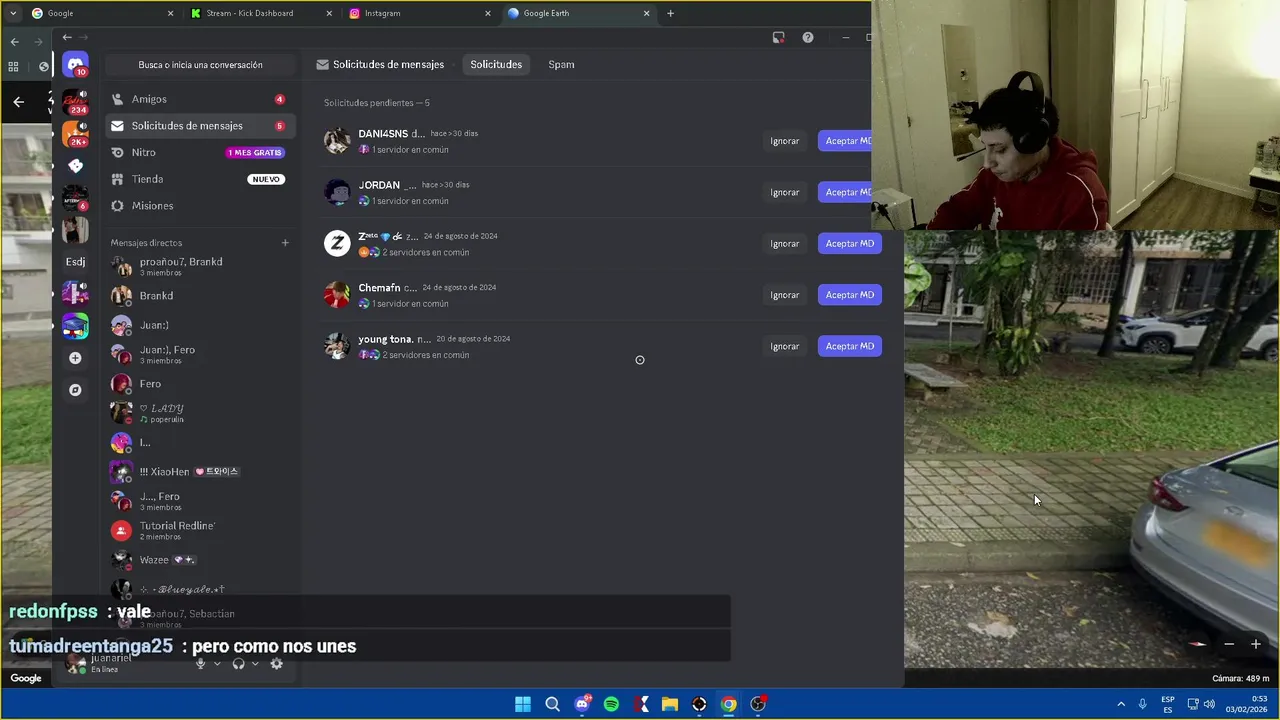This screenshot has width=1280, height=720.
Task: Accept the message request from young tona.
Action: tap(849, 346)
